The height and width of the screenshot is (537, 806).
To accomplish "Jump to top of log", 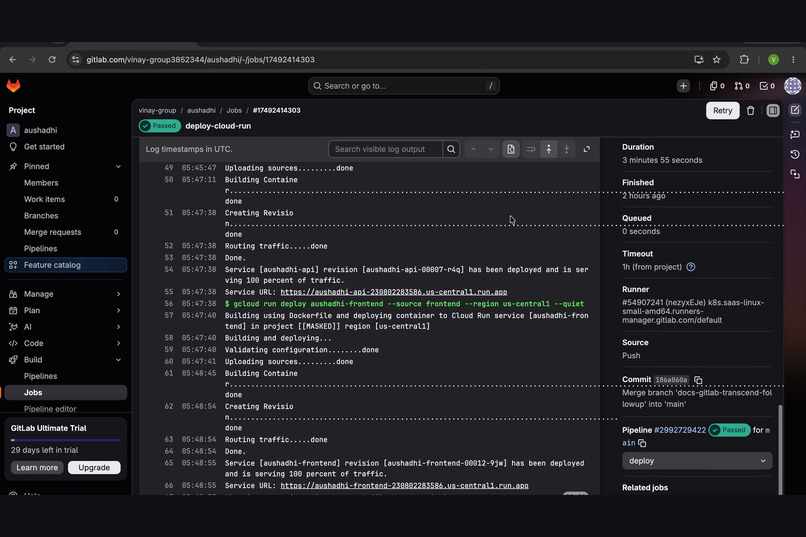I will [x=548, y=149].
